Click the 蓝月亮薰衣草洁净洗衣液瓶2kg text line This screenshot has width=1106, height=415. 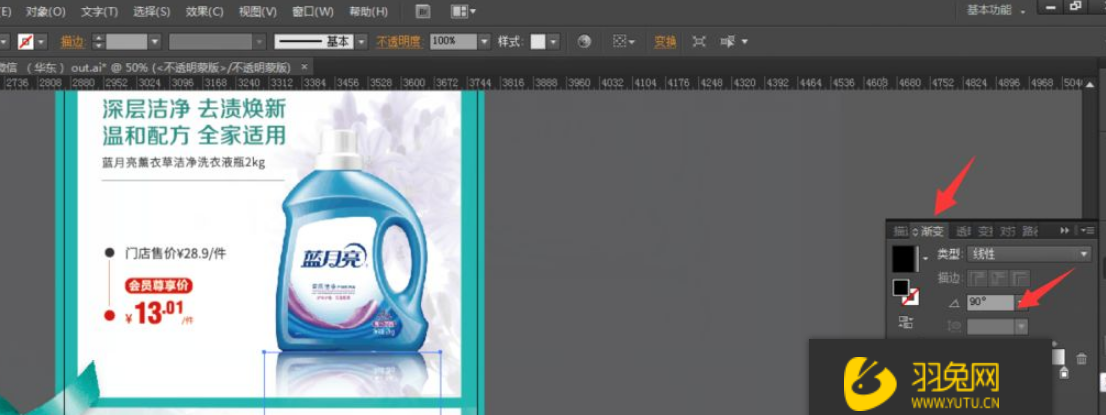pyautogui.click(x=183, y=163)
